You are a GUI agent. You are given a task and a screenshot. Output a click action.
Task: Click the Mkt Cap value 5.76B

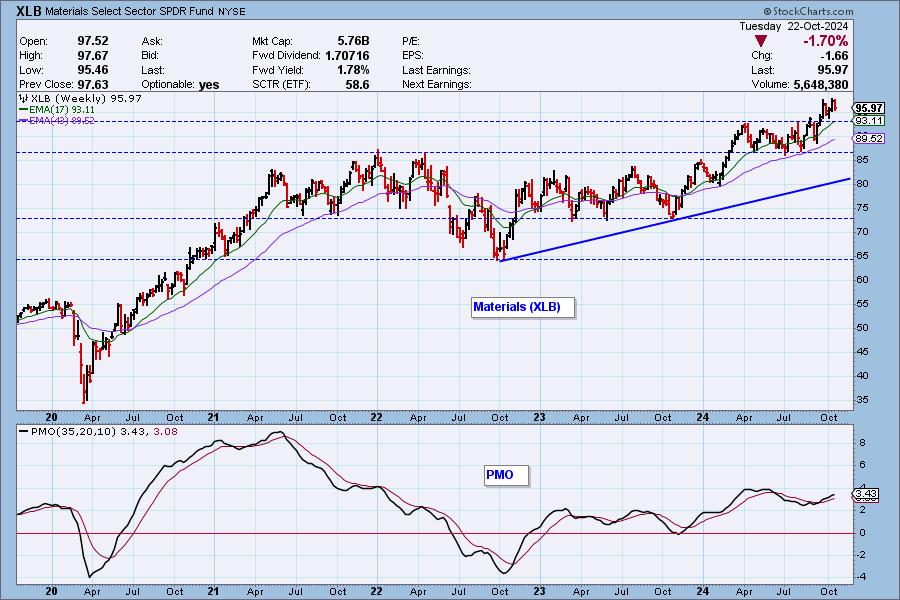tap(353, 41)
